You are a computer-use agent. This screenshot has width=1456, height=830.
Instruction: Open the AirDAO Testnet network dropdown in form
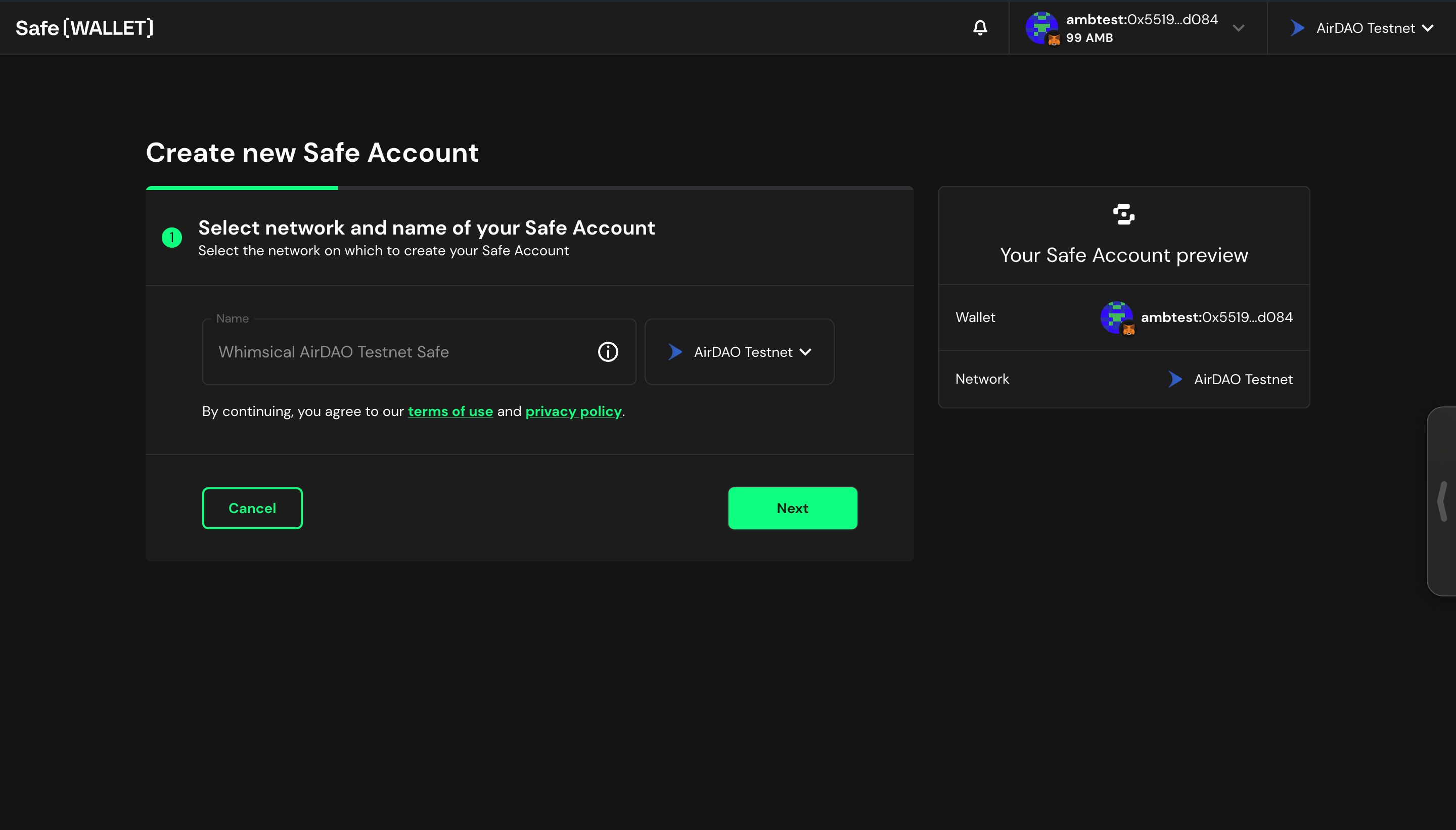[x=740, y=352]
